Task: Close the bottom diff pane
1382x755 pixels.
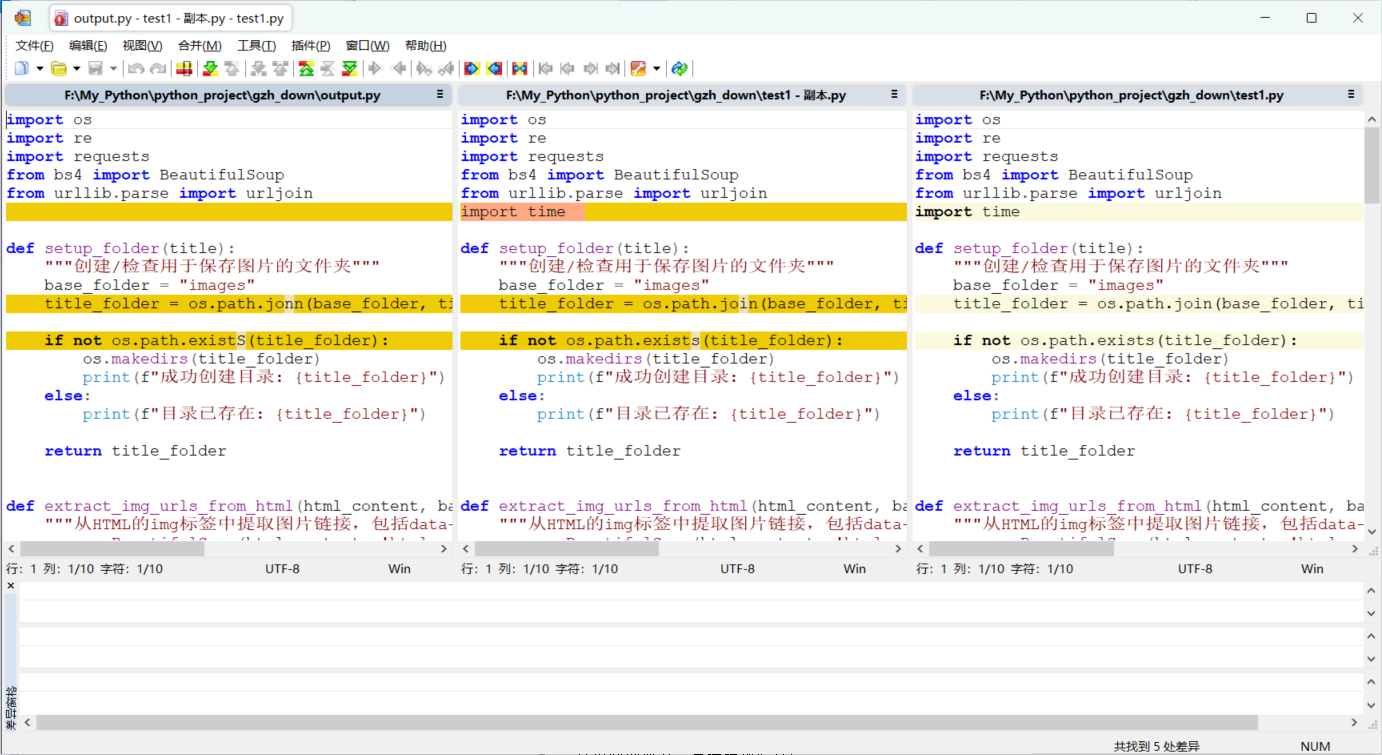Action: point(11,586)
